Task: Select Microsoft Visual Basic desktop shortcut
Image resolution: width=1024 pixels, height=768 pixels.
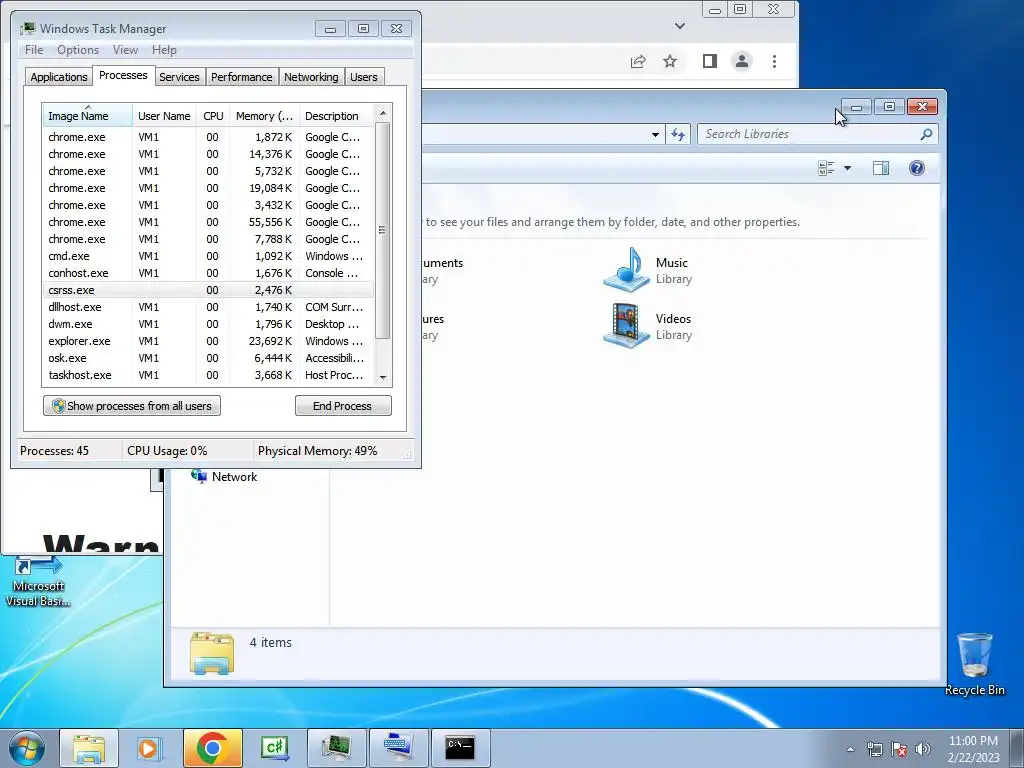Action: 38,581
